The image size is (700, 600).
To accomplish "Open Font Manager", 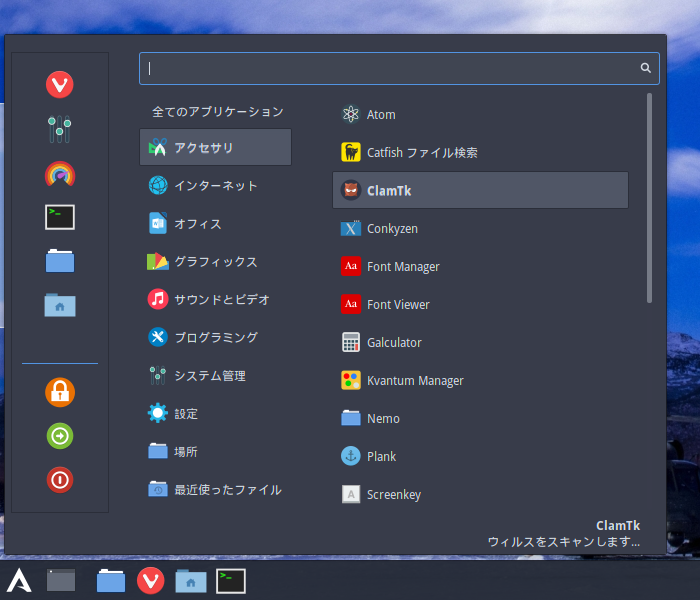I will tap(480, 267).
